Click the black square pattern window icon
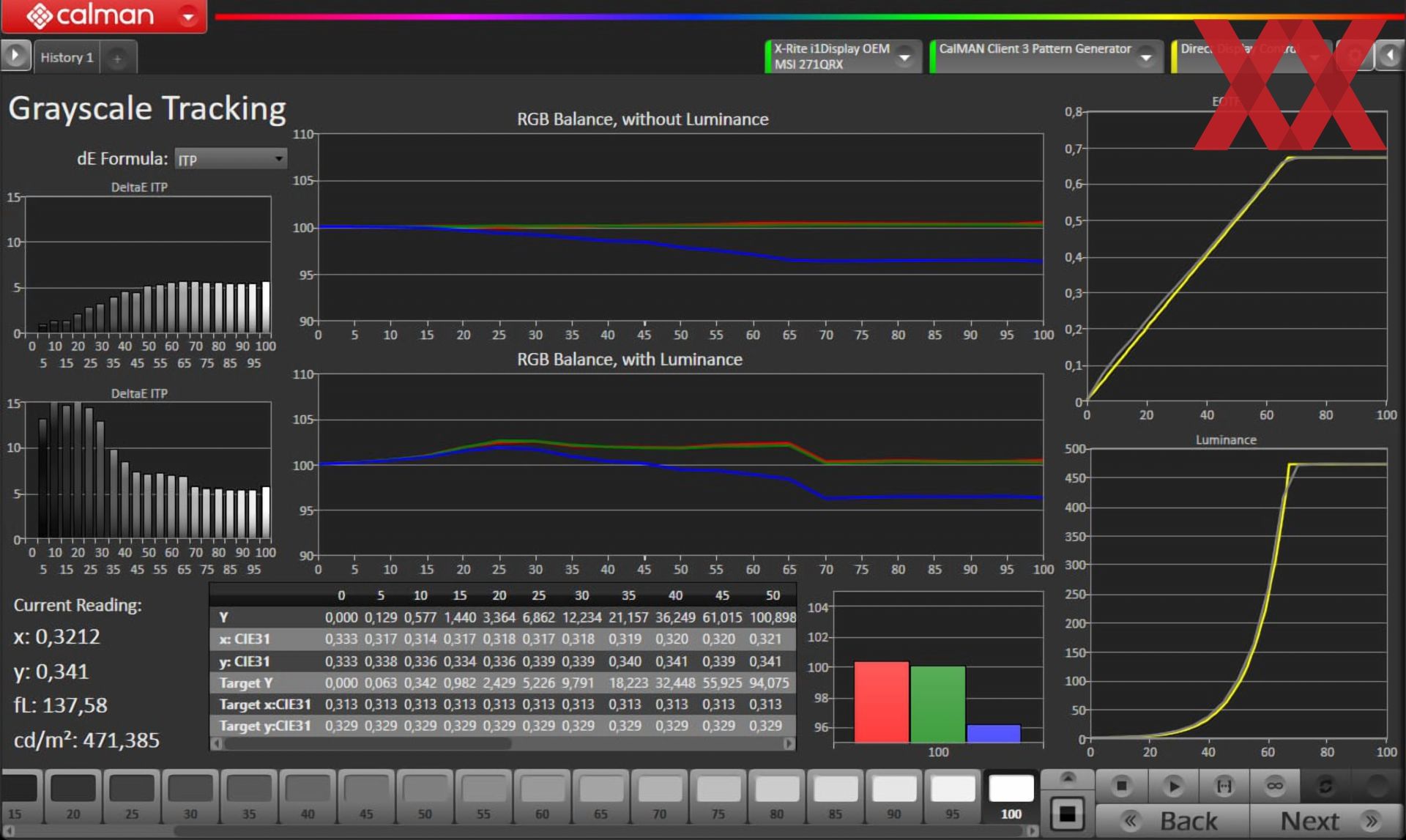 [1068, 813]
